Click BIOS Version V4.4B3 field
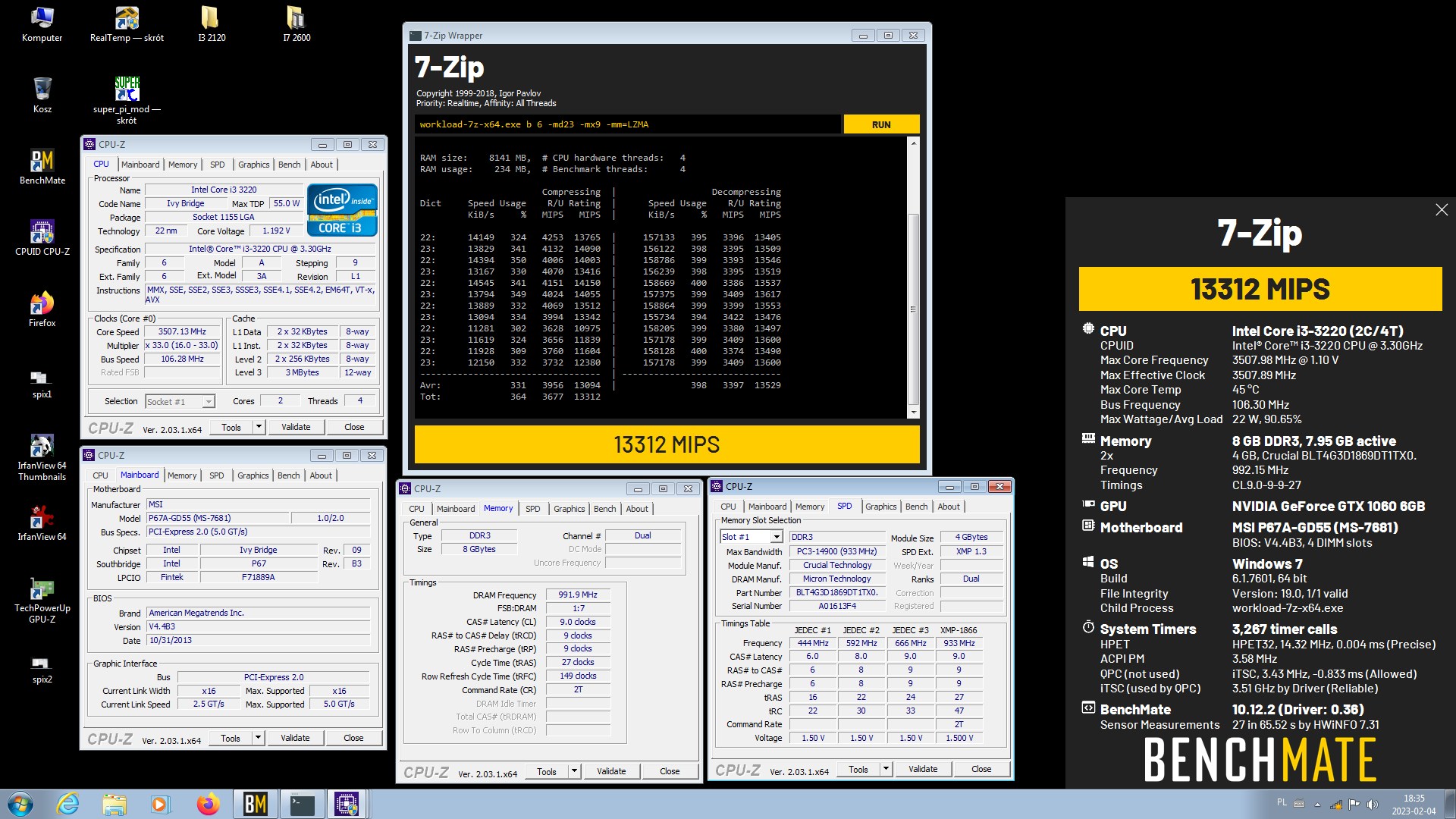 (x=258, y=626)
